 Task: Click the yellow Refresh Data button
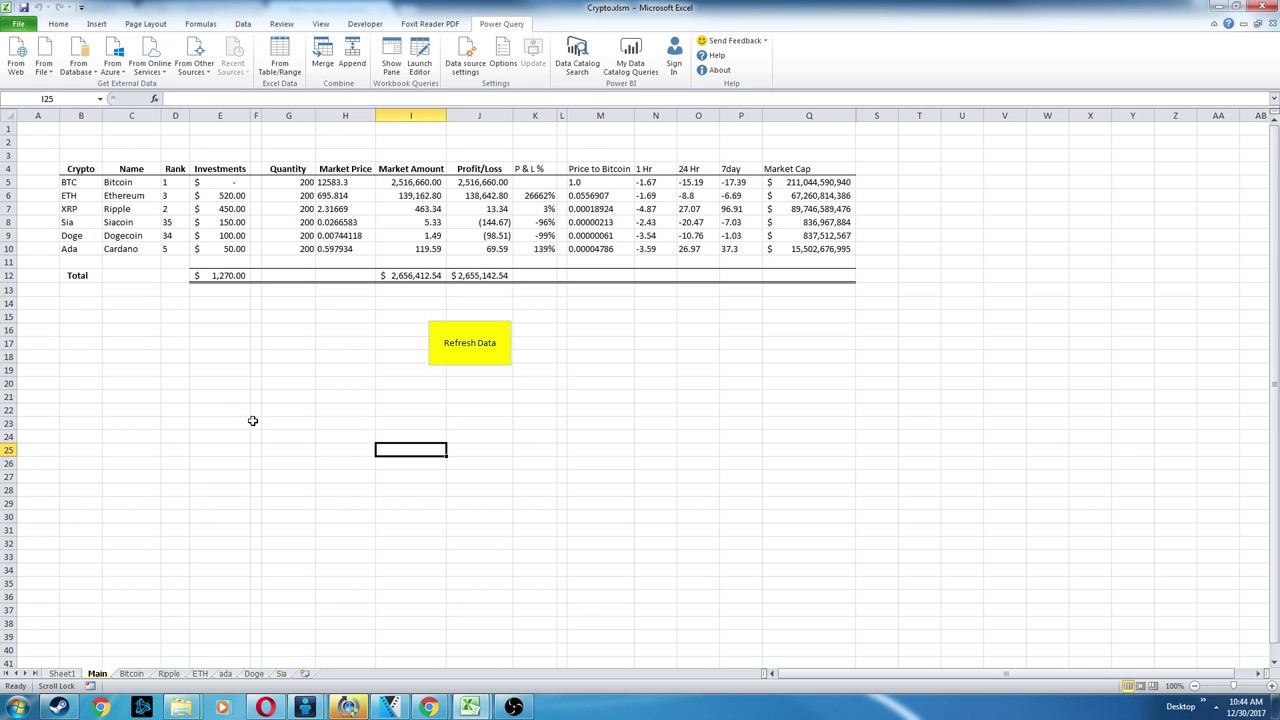click(x=469, y=343)
